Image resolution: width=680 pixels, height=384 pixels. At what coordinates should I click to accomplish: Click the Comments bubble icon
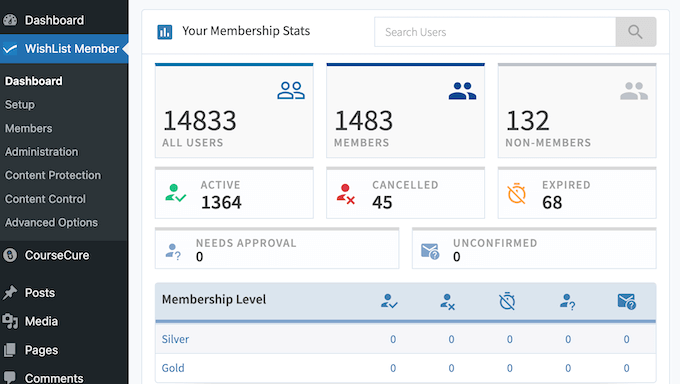[10, 377]
